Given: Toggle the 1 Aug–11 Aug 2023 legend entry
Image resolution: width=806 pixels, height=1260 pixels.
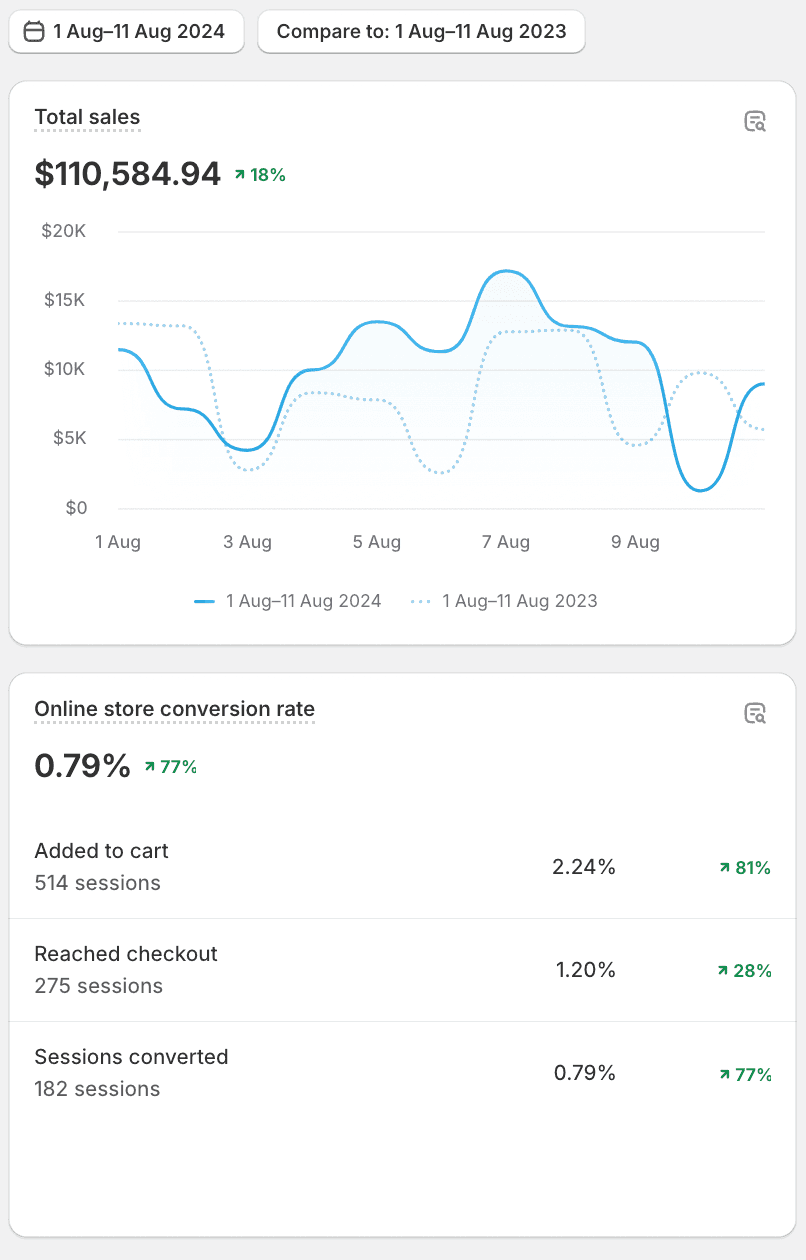Looking at the screenshot, I should 504,601.
